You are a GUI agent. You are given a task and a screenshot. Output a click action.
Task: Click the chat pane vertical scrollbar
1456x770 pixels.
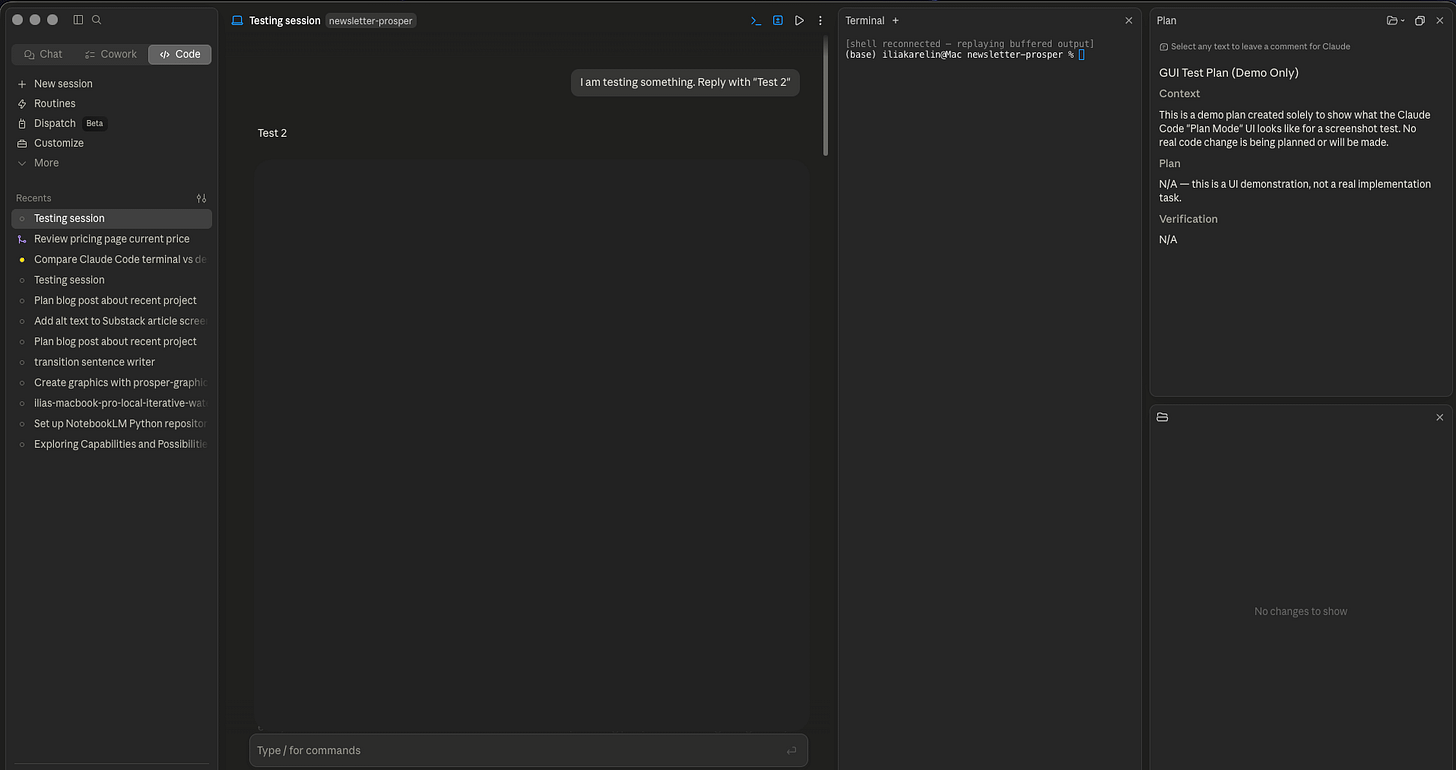[826, 96]
